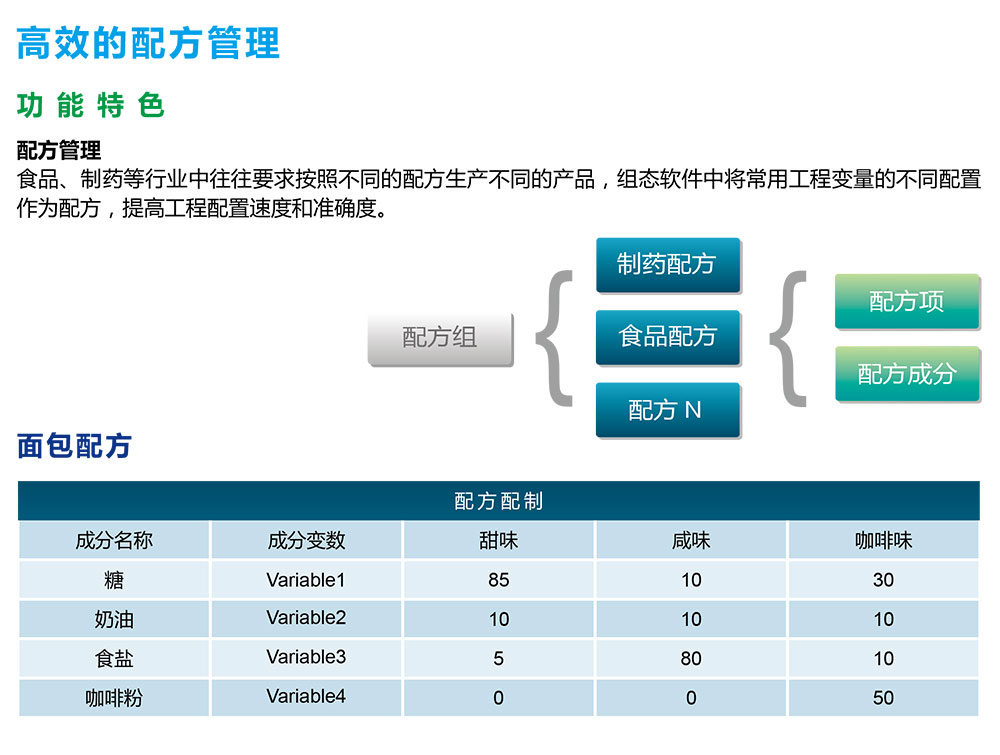Click the 配方组 gray button

tap(440, 338)
